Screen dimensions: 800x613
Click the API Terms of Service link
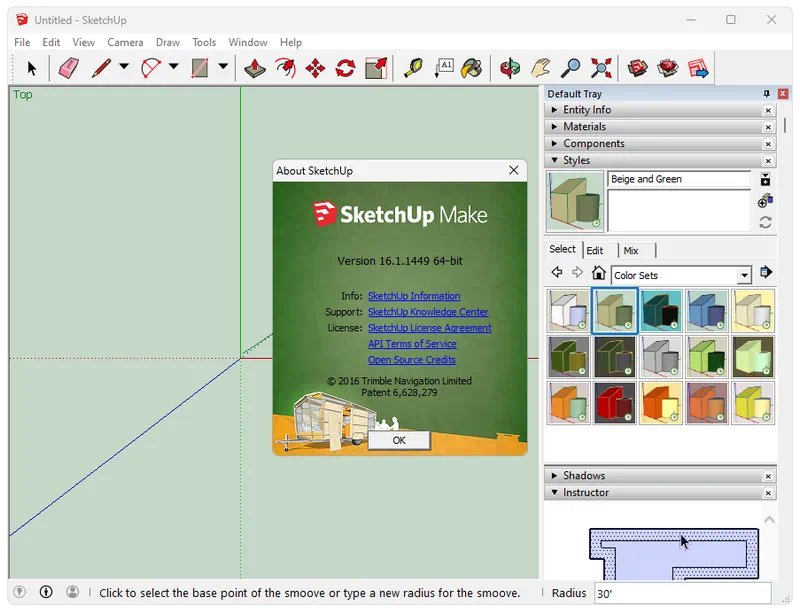pyautogui.click(x=412, y=344)
